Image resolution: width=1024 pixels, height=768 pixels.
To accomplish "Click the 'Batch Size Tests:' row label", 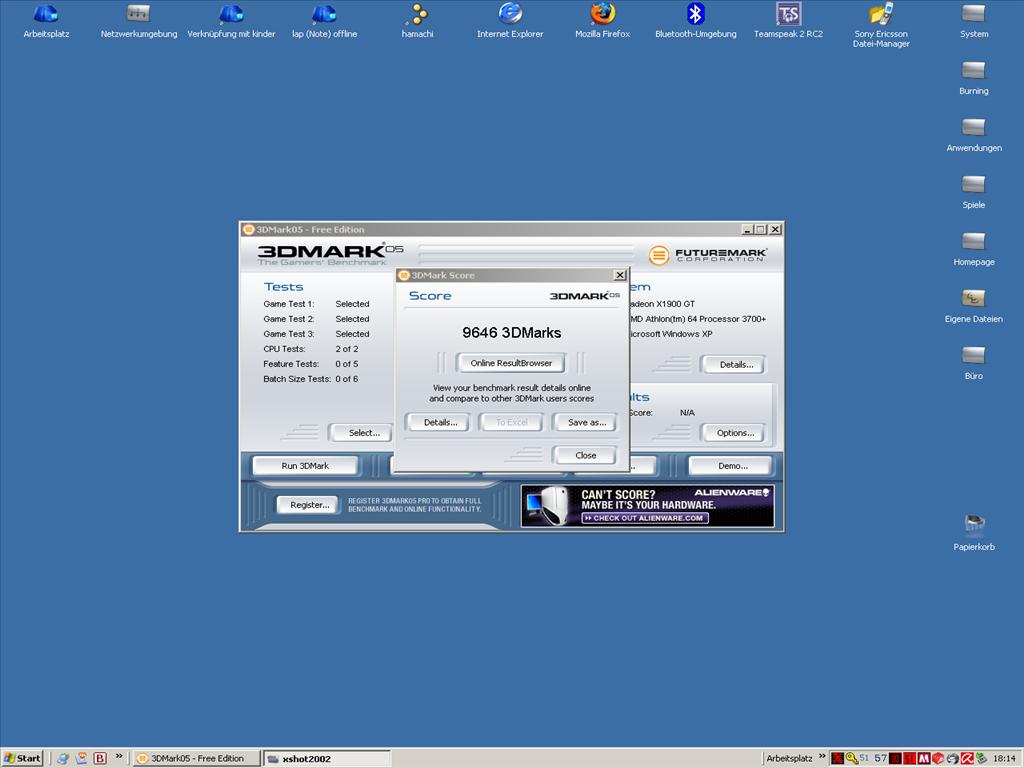I will tap(296, 379).
